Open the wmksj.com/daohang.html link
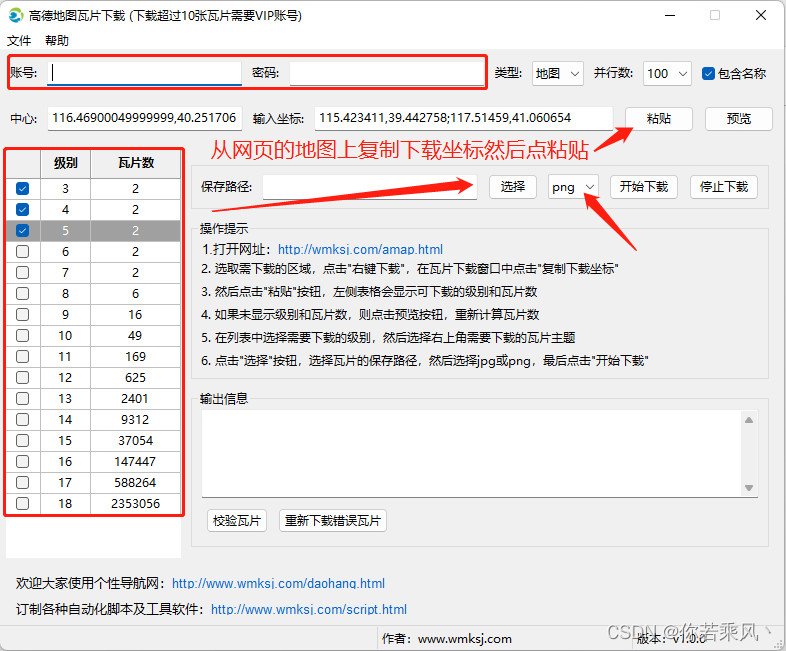 (278, 583)
